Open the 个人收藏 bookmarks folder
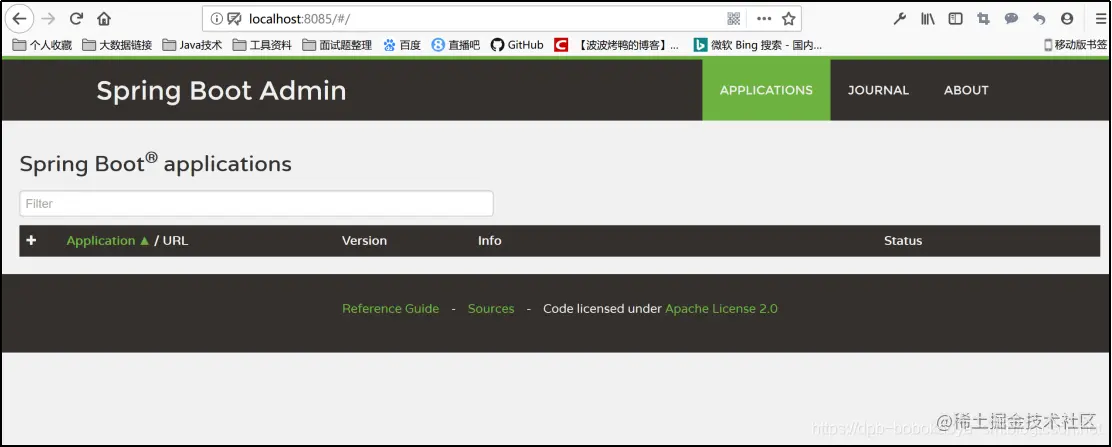 pyautogui.click(x=42, y=45)
